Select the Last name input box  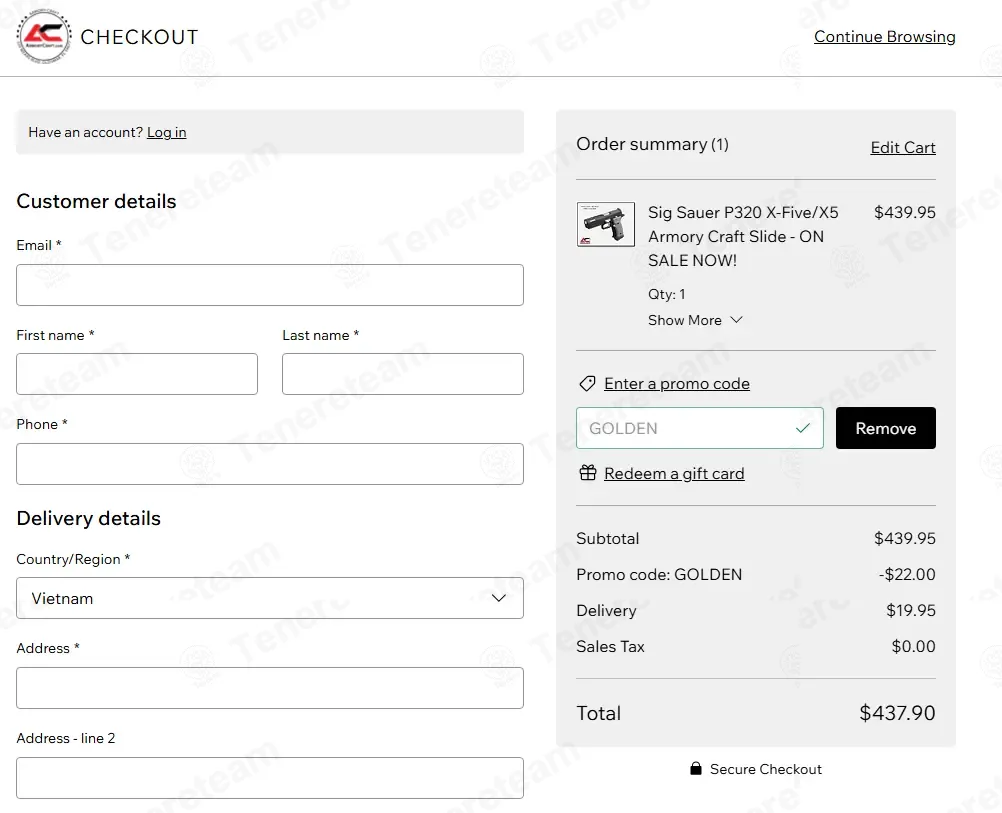[x=402, y=374]
